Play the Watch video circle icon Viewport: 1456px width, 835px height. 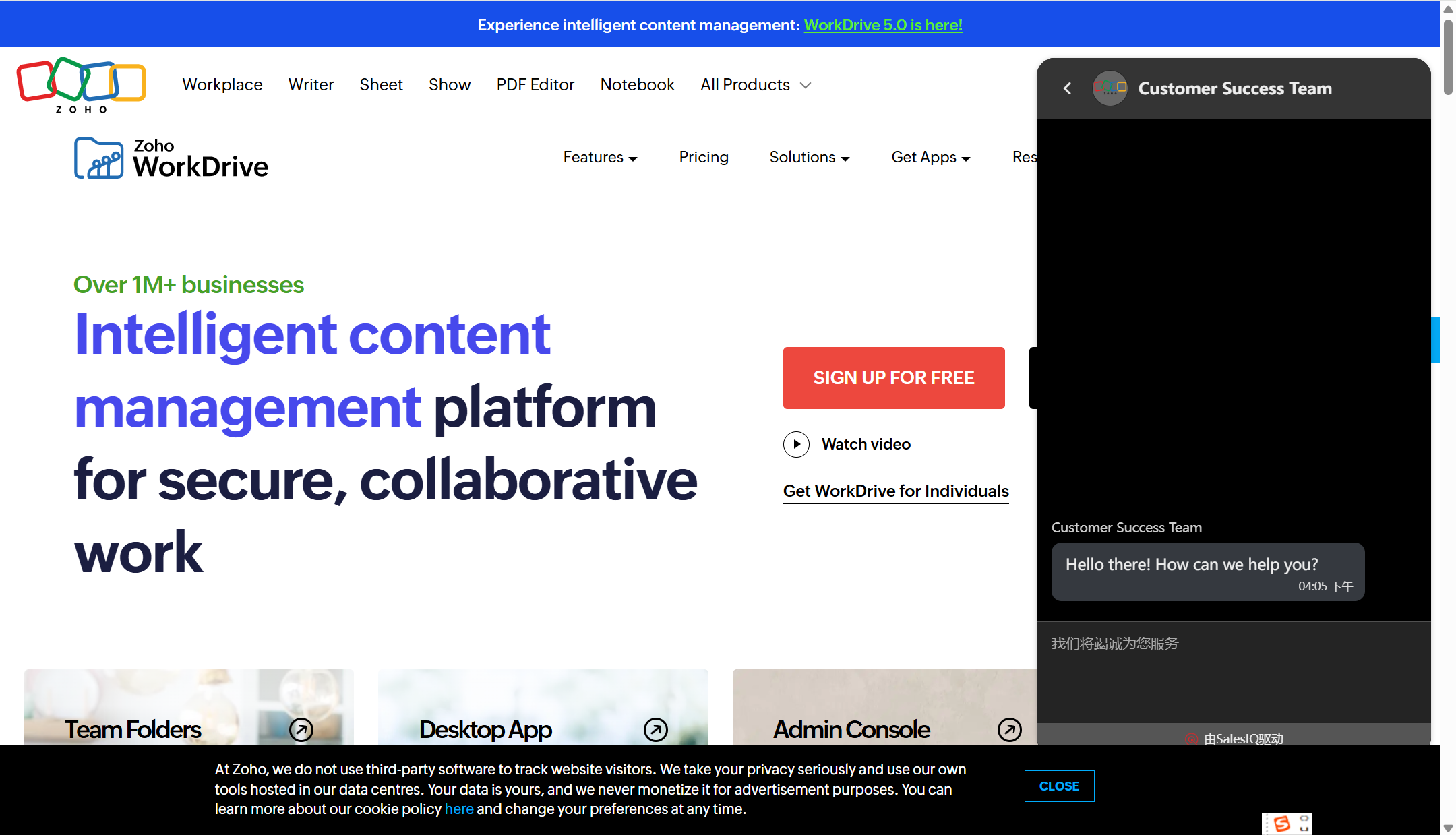click(x=796, y=444)
